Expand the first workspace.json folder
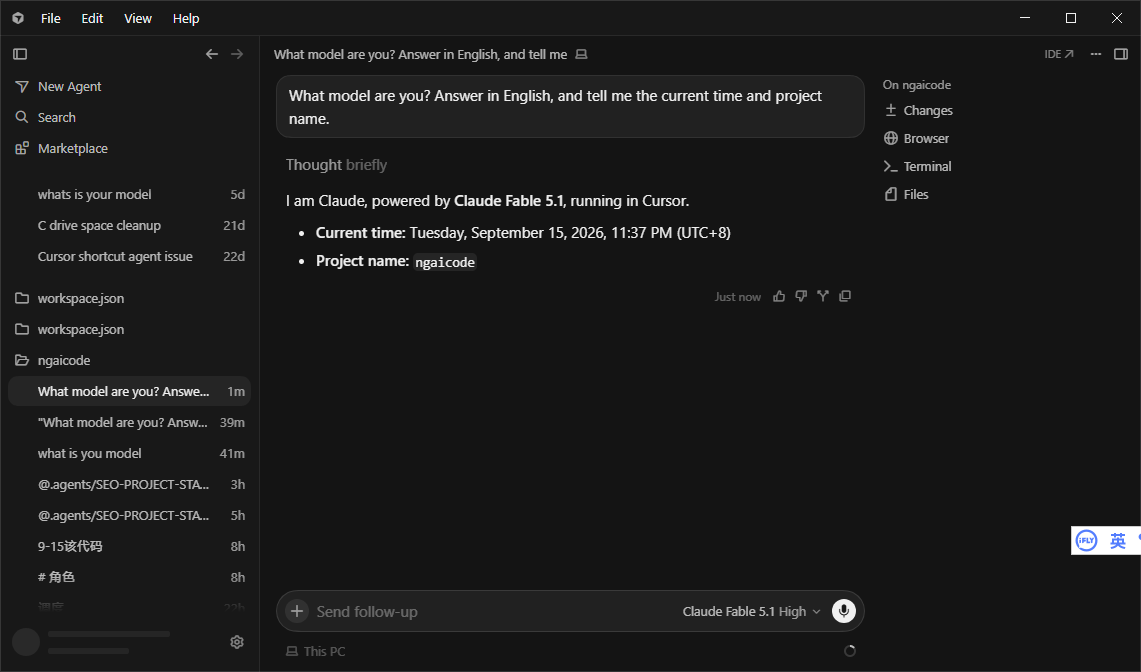 pos(130,299)
